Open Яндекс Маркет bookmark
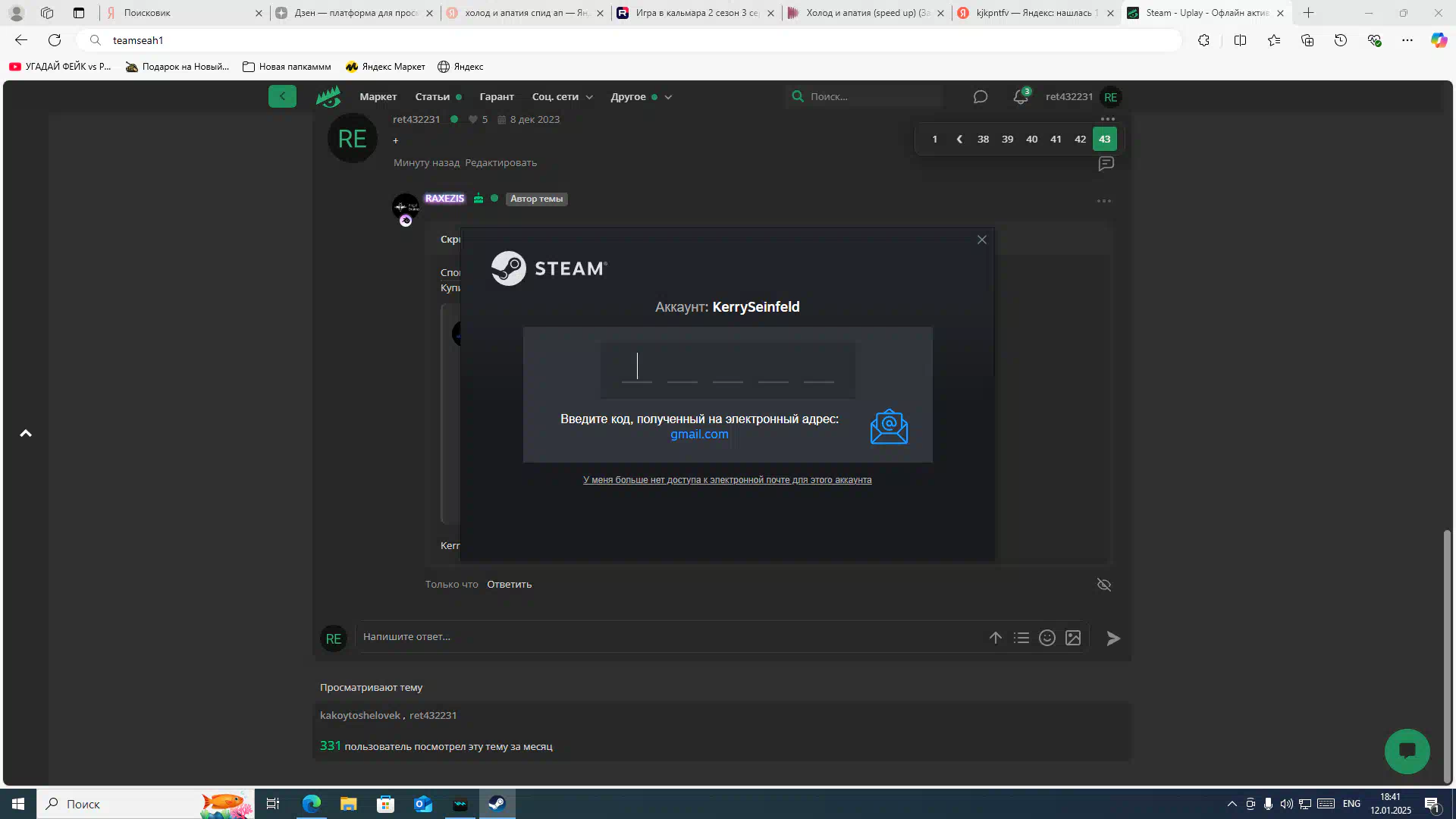This screenshot has height=819, width=1456. tap(385, 67)
